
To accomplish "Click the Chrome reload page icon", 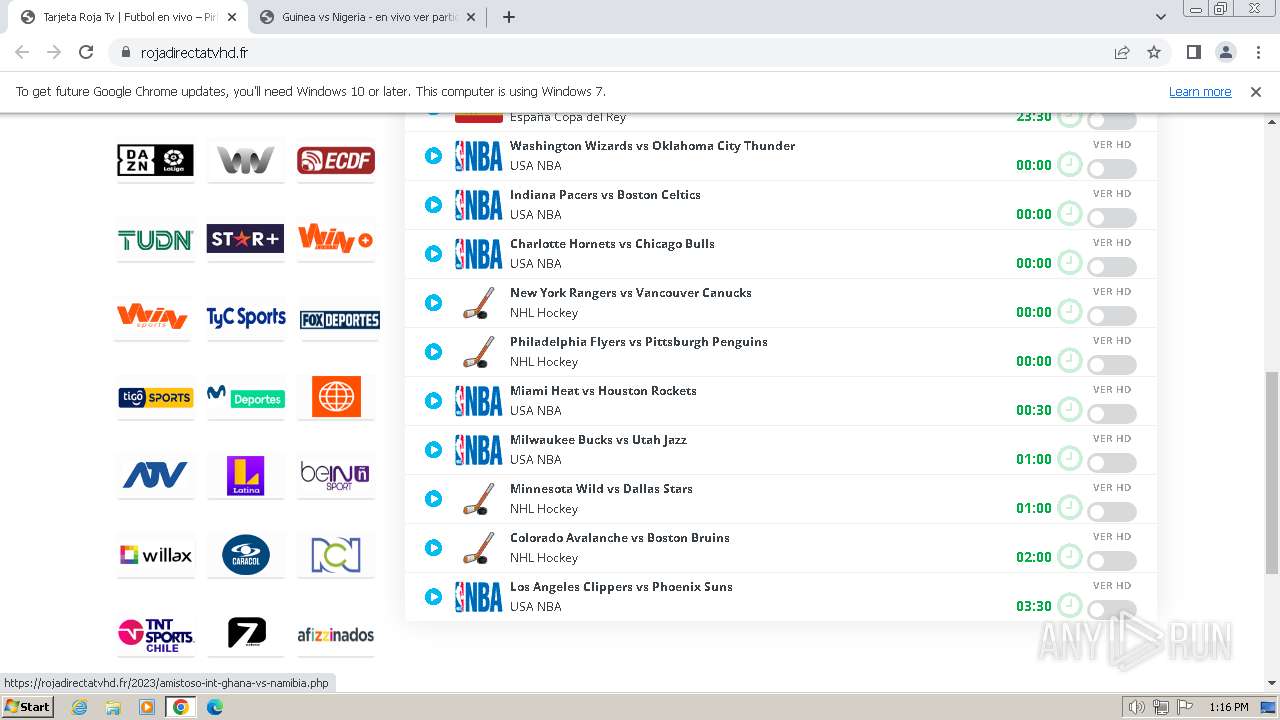I will (86, 52).
